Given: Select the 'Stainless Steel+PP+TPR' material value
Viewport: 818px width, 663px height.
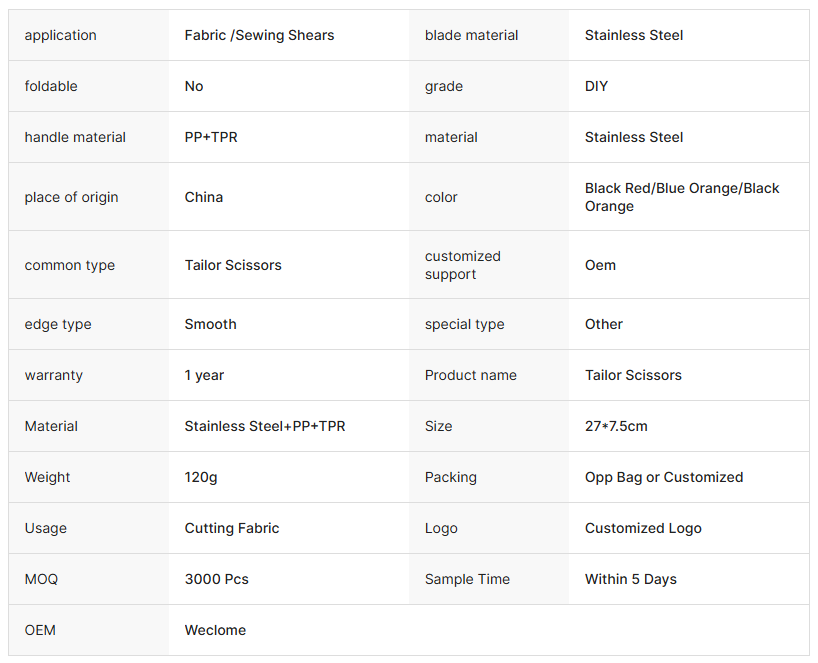Looking at the screenshot, I should point(265,426).
